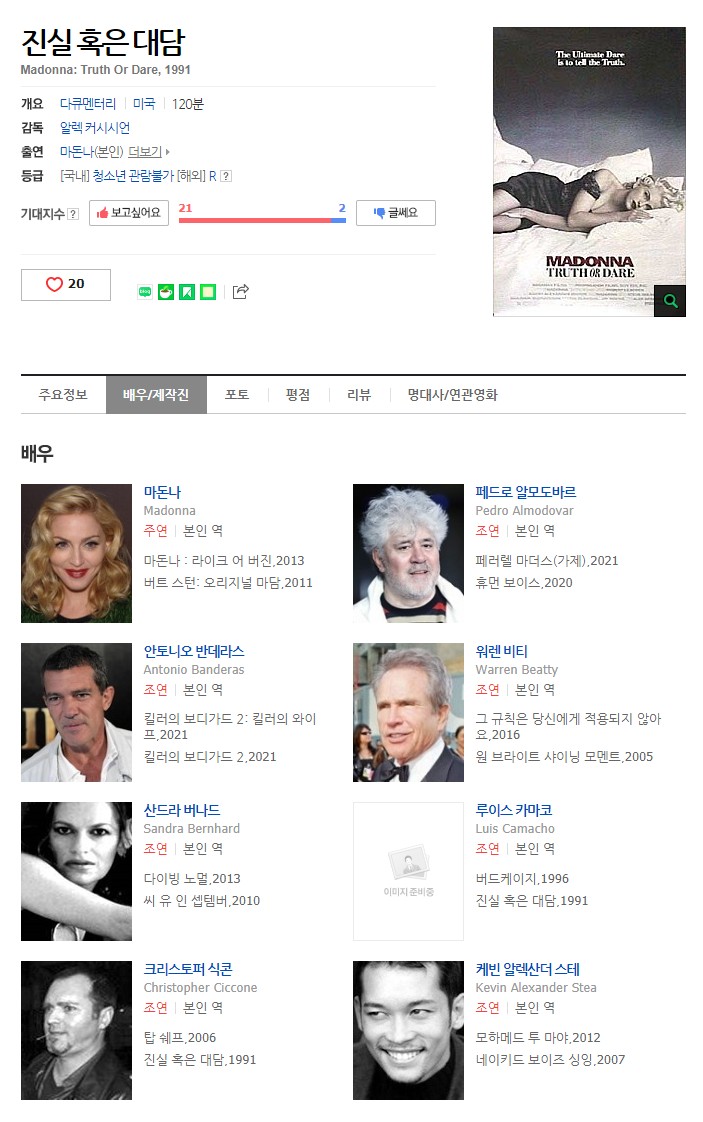Click help icon beside 기대지수
703x1122 pixels.
tap(73, 214)
